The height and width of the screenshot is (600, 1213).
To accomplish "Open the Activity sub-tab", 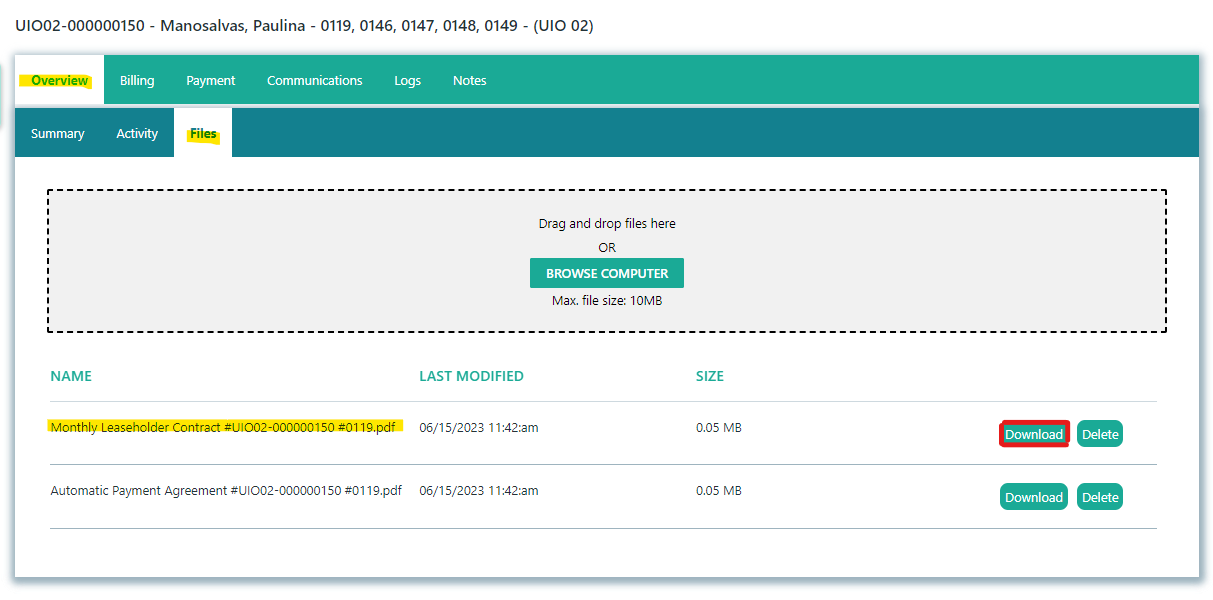I will 137,134.
